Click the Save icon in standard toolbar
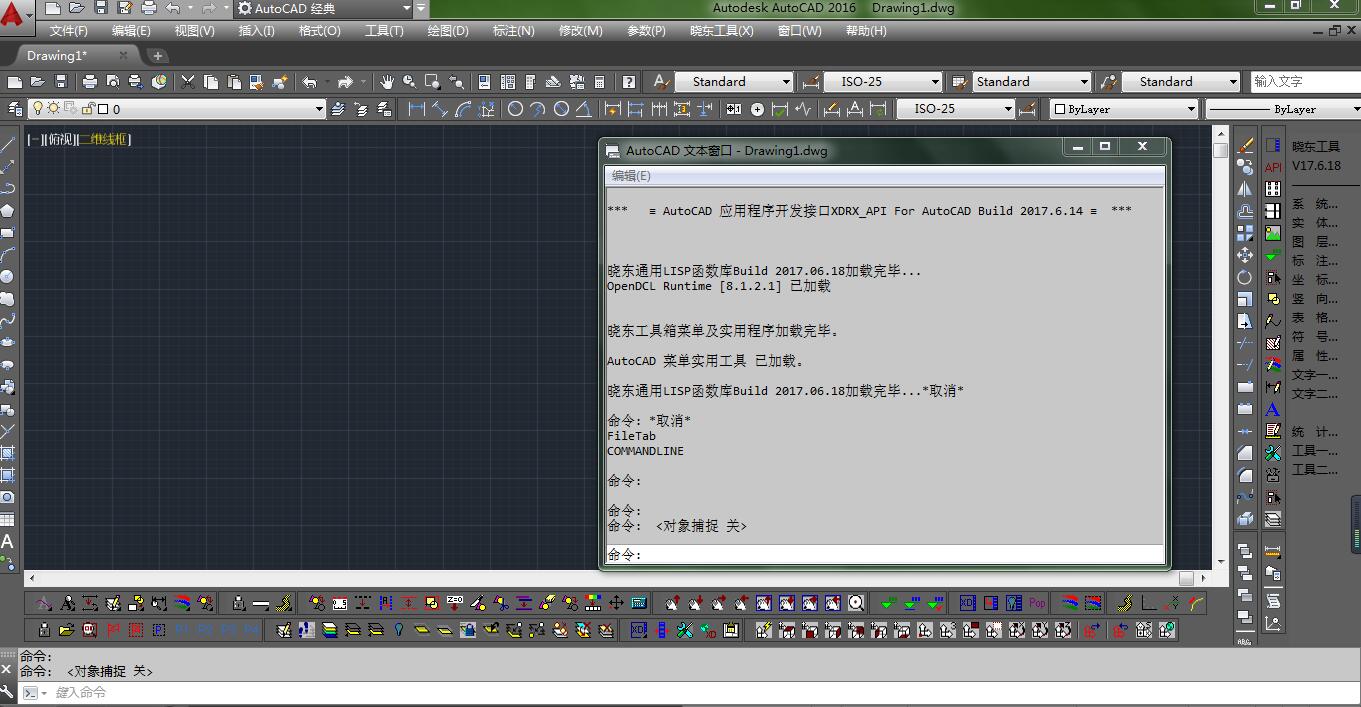Image resolution: width=1361 pixels, height=707 pixels. [61, 82]
